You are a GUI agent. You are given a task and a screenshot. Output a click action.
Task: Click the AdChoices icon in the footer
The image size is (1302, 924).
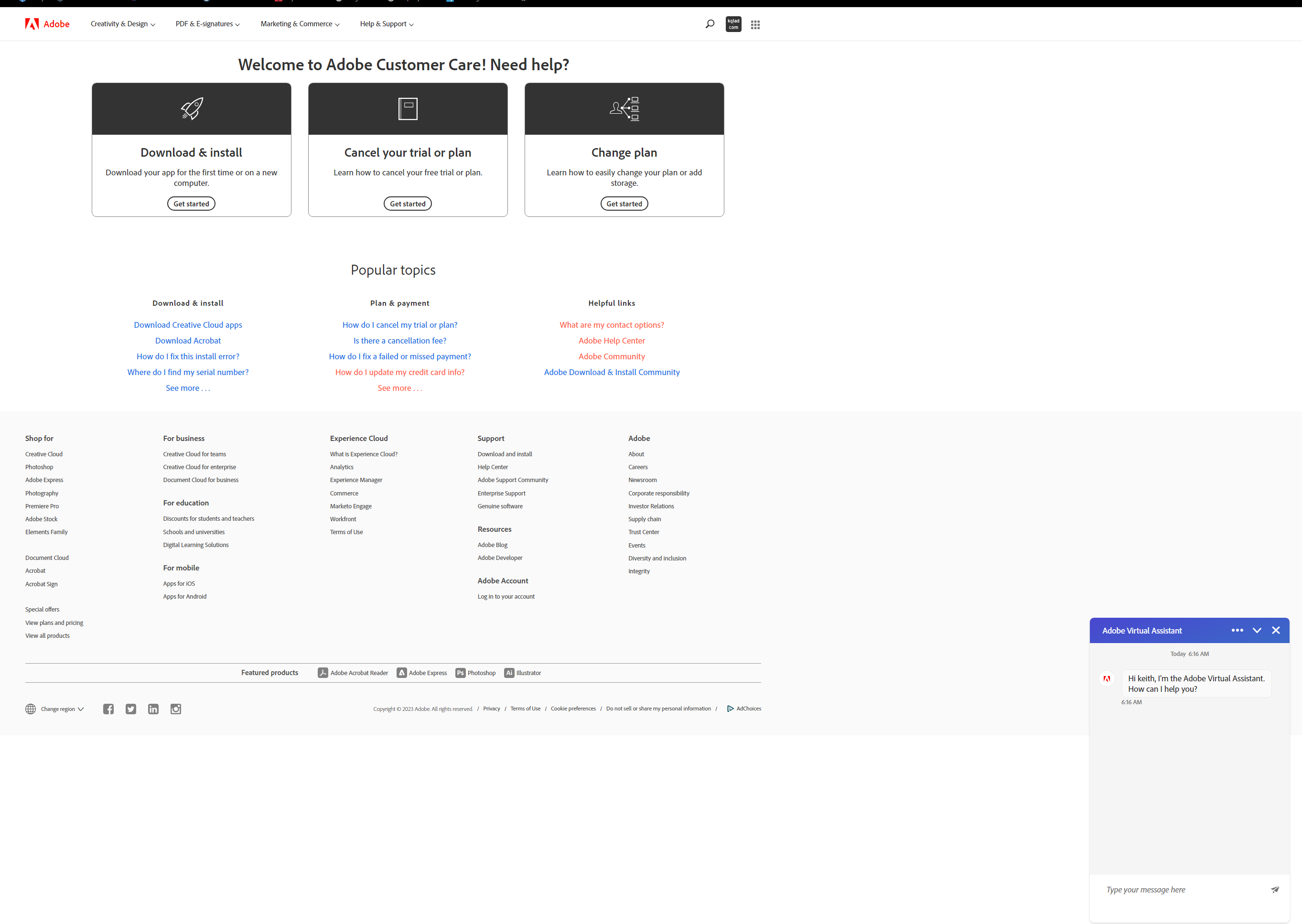[731, 709]
